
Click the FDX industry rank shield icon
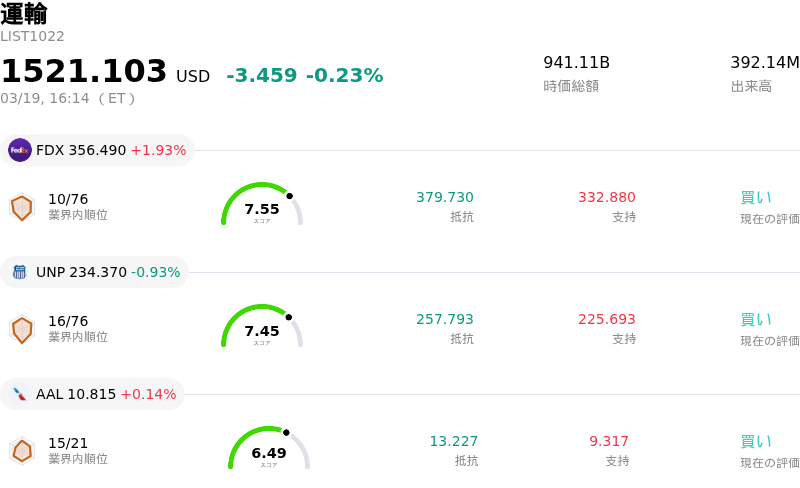(21, 207)
